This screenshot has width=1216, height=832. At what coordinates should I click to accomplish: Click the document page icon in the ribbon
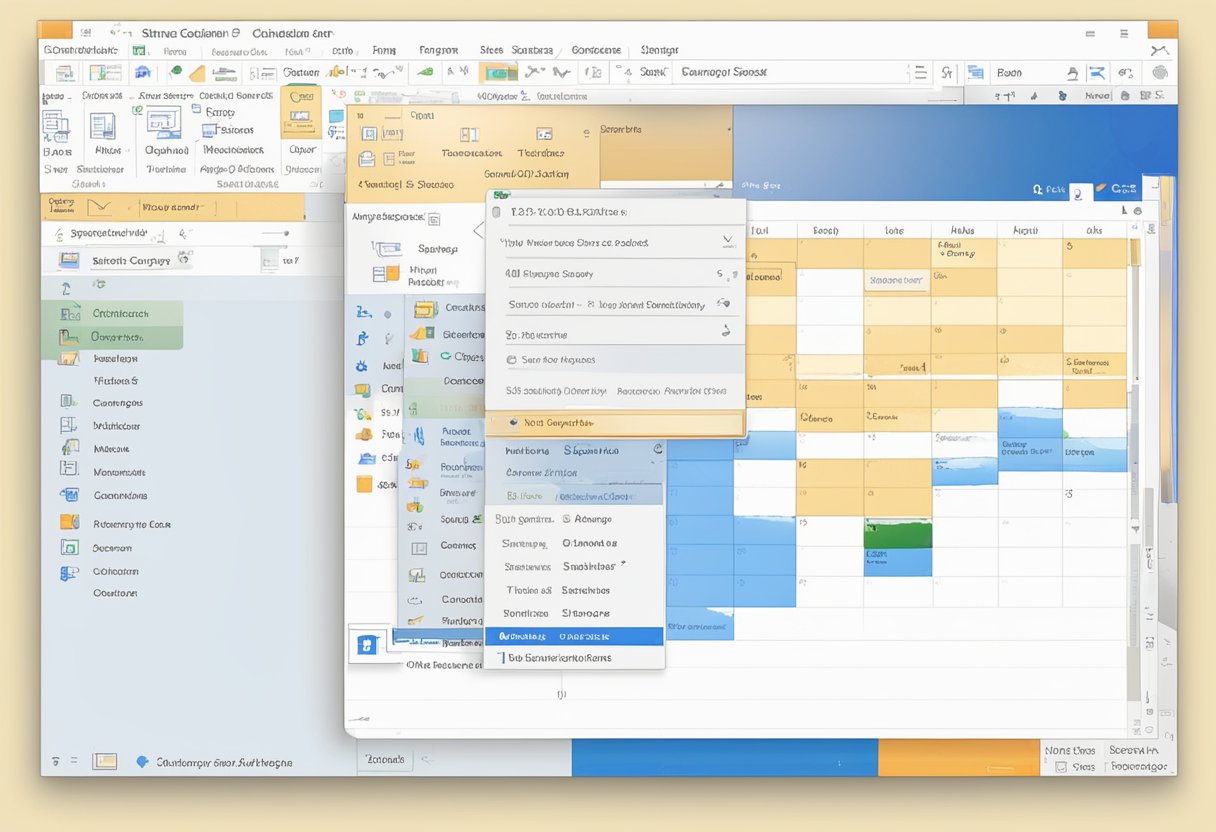[102, 126]
